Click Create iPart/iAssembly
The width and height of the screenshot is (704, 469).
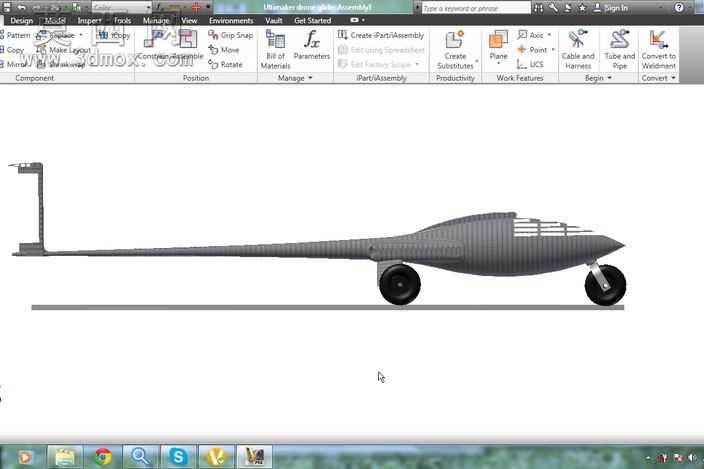381,35
